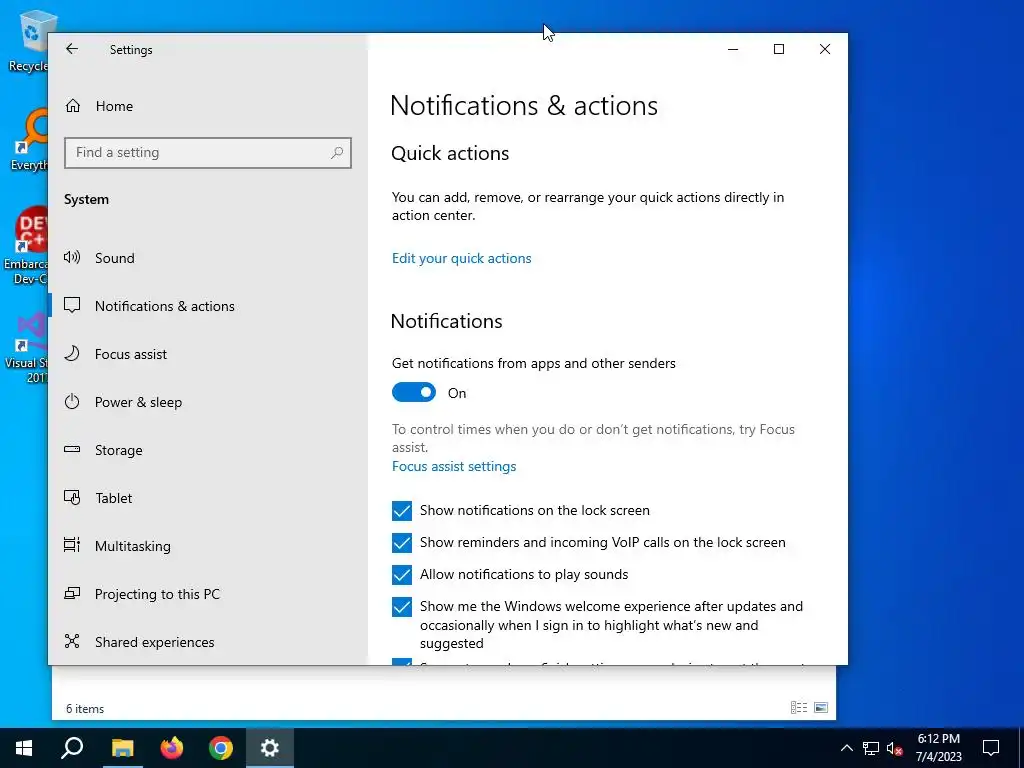
Task: Click the Tablet touch icon
Action: [72, 498]
